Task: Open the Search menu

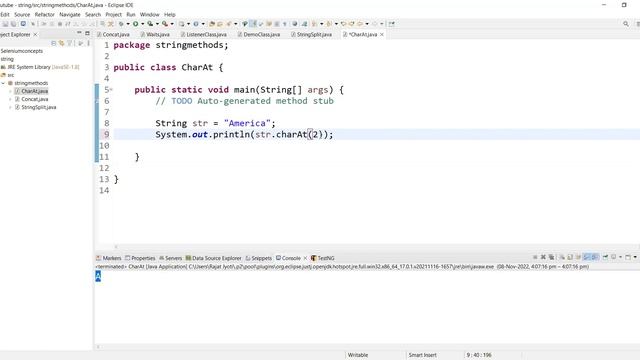Action: [x=93, y=14]
